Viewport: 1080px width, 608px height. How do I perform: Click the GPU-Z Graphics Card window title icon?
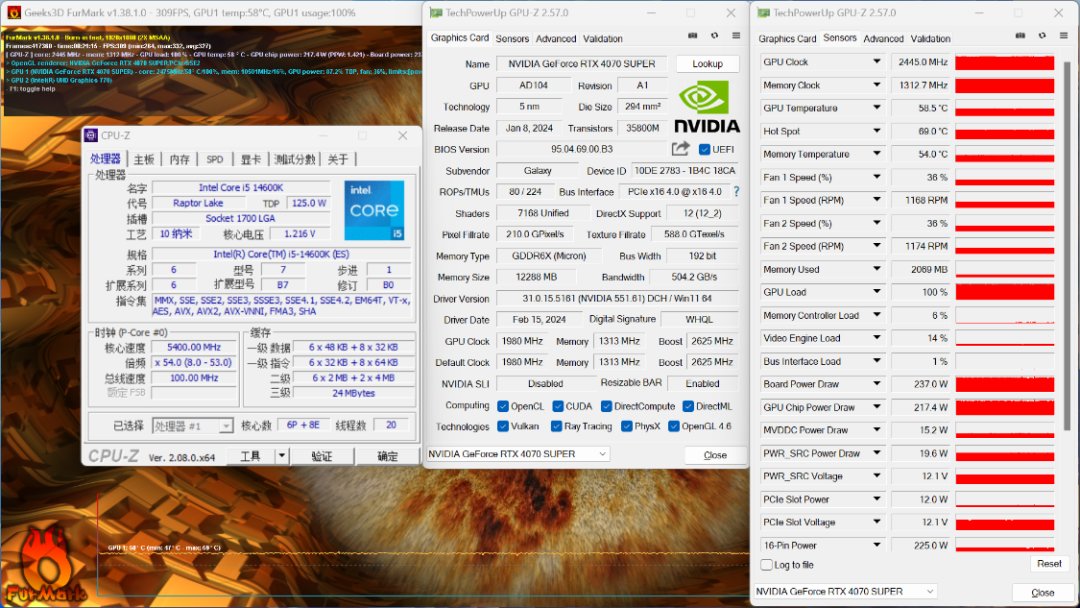pos(435,12)
